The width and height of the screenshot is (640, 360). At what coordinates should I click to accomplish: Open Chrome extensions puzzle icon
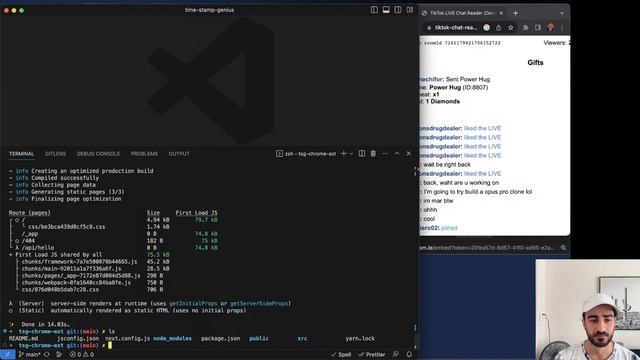coord(526,27)
